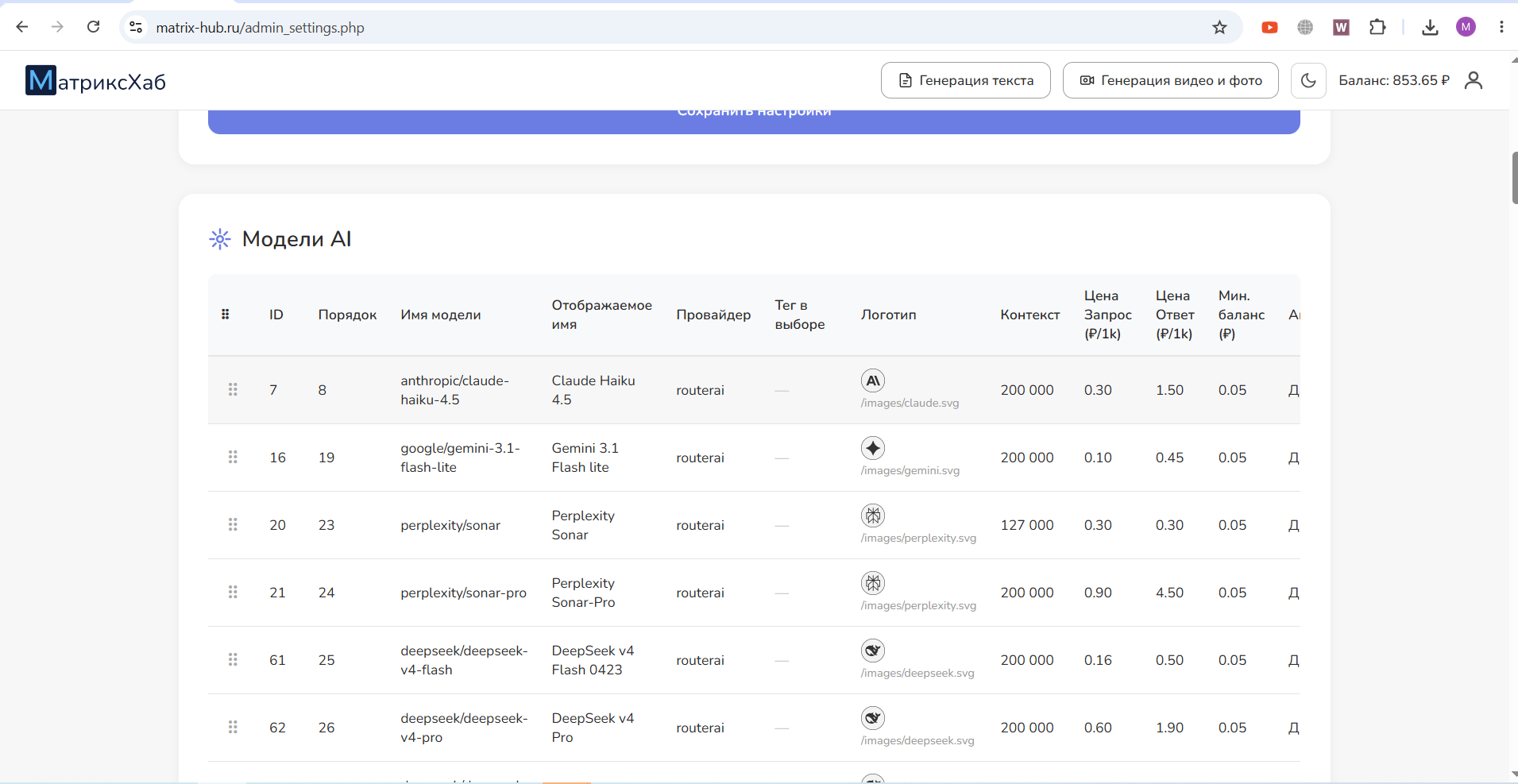Open site information icon beside the URL
The width and height of the screenshot is (1518, 784).
click(x=136, y=27)
